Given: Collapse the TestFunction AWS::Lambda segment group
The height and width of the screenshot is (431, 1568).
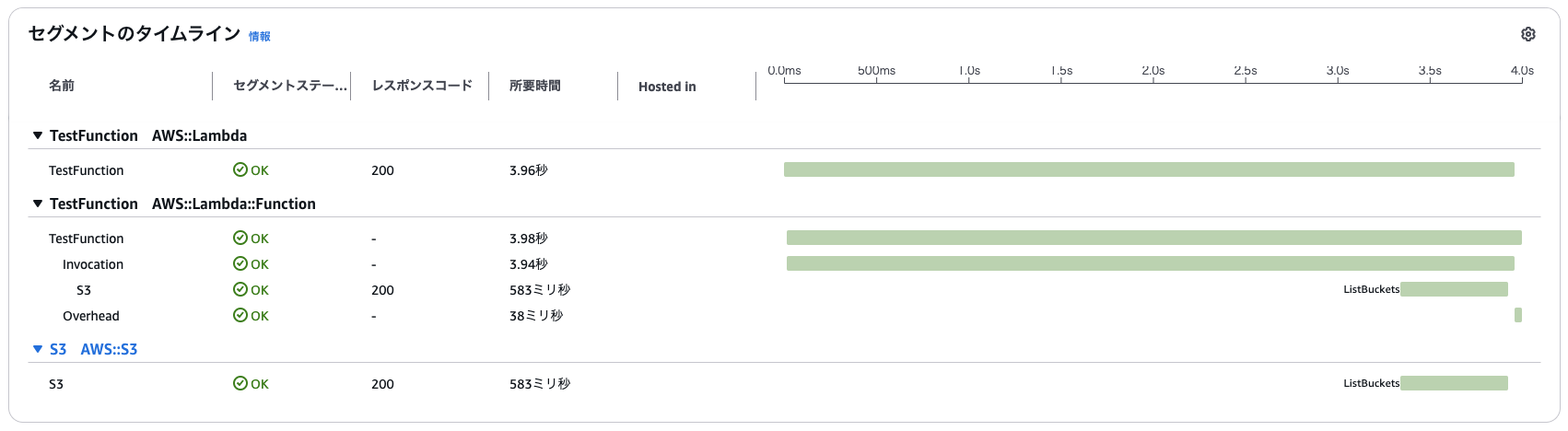Looking at the screenshot, I should point(38,135).
